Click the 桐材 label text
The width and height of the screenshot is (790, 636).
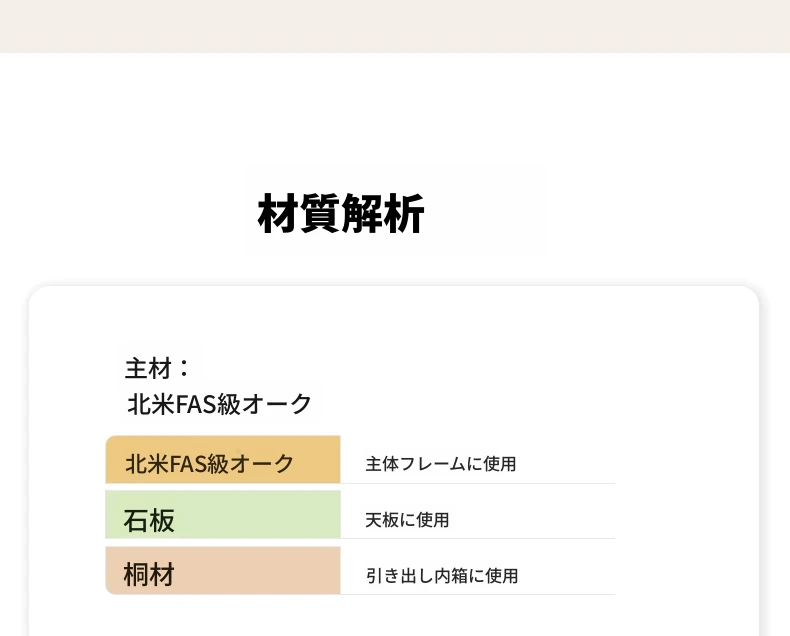[149, 575]
